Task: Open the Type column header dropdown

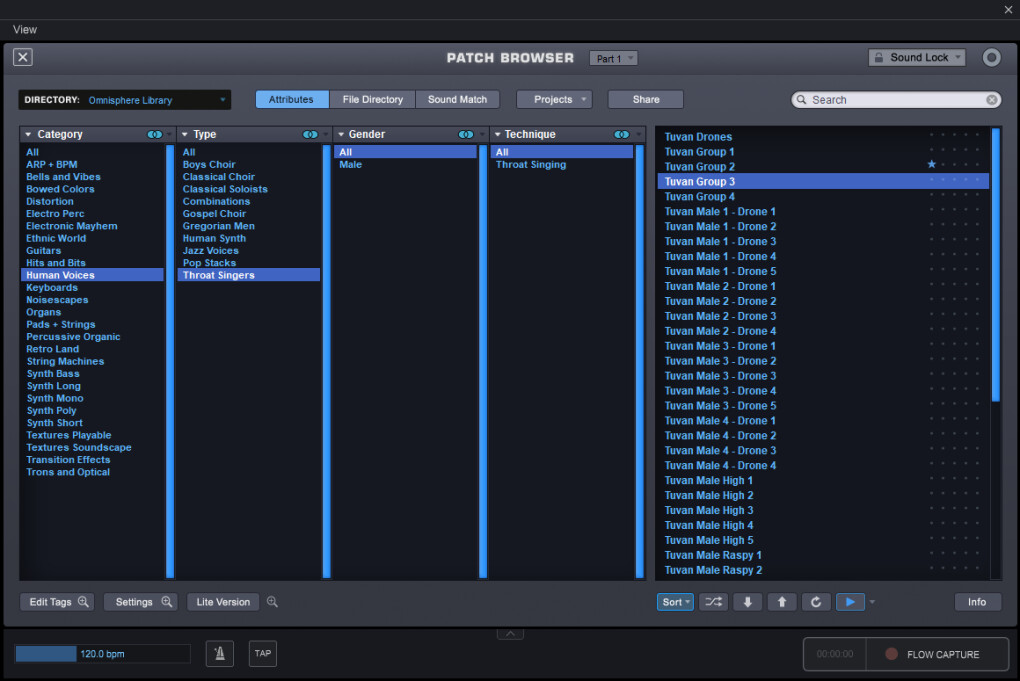Action: click(x=185, y=135)
